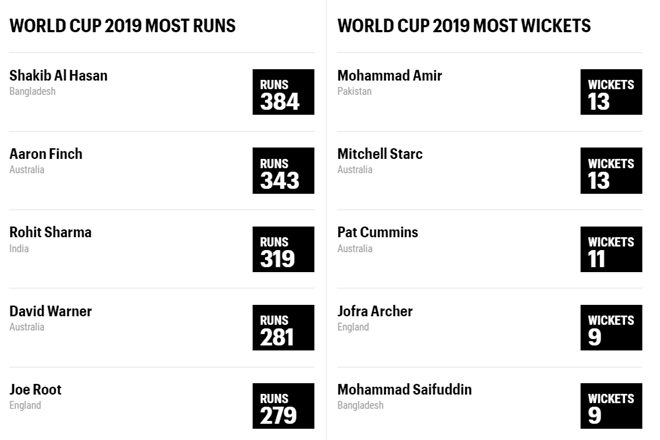The height and width of the screenshot is (440, 660).
Task: Open Shakib Al Hasan player name
Action: (59, 76)
